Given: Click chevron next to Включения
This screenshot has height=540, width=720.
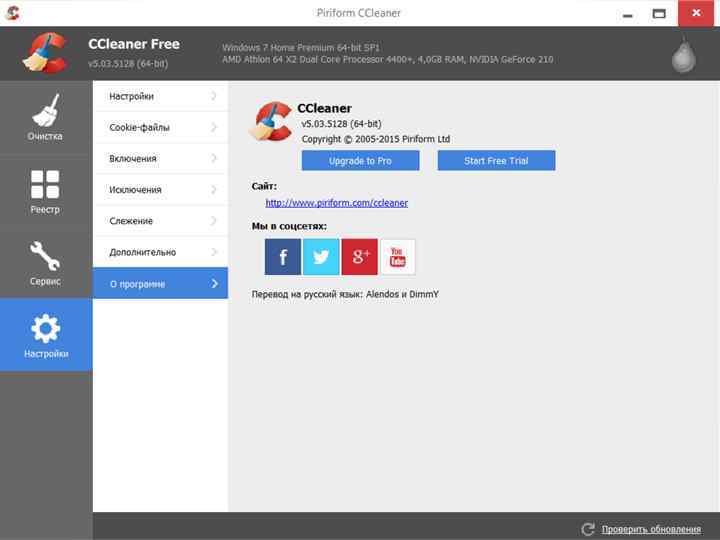Looking at the screenshot, I should [214, 158].
